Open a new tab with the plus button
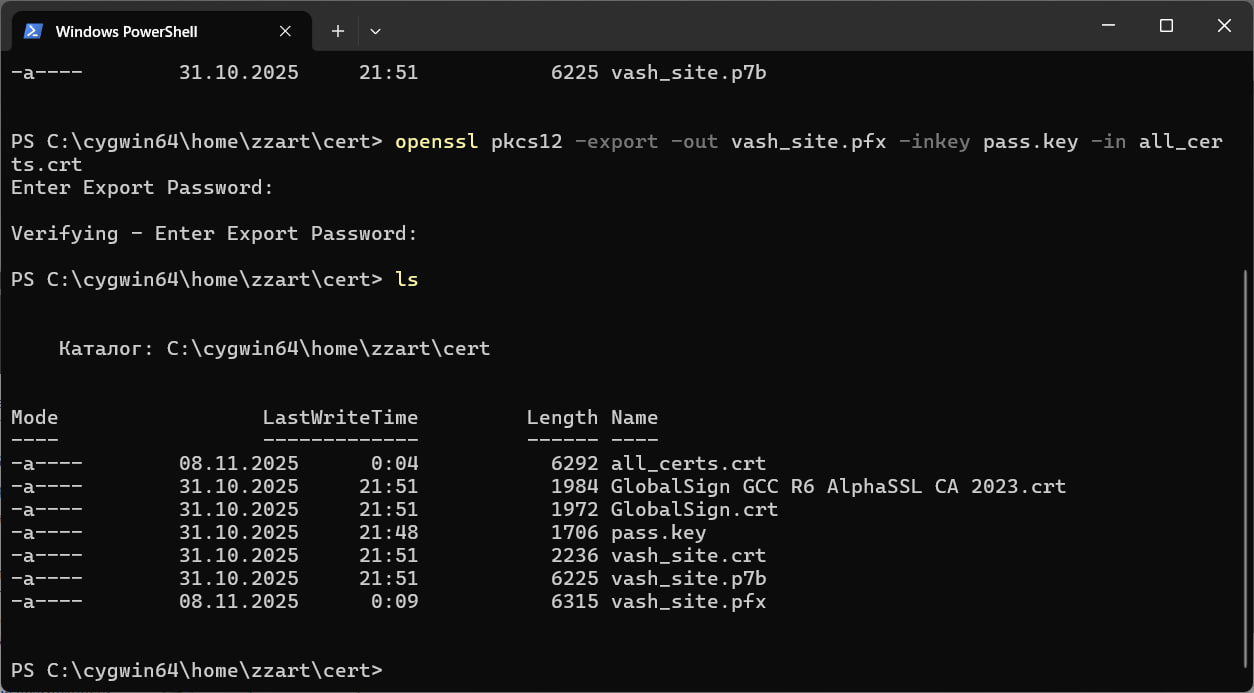 coord(338,31)
